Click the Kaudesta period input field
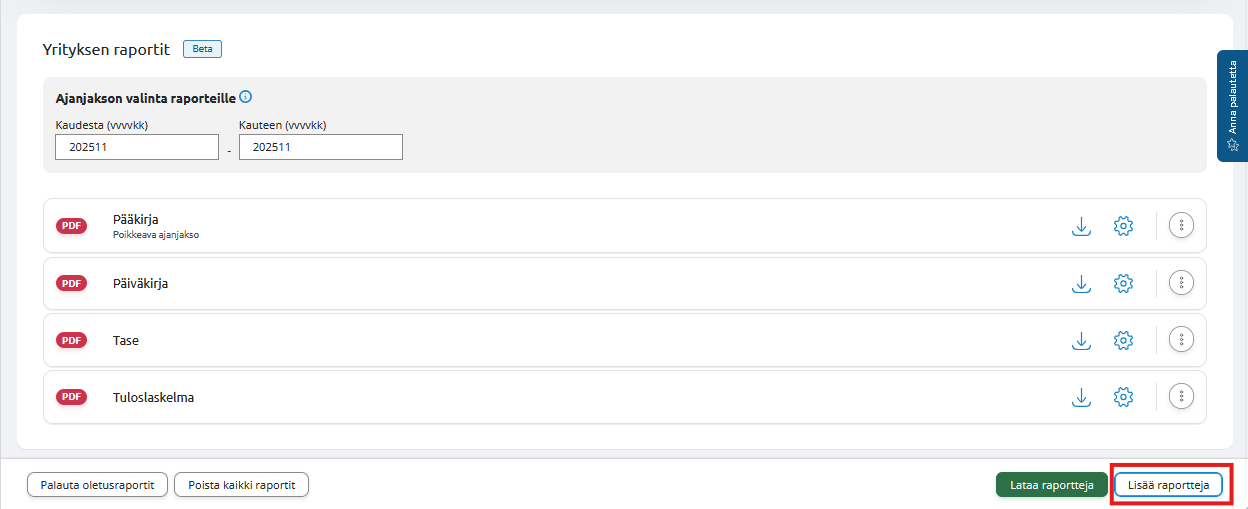This screenshot has width=1248, height=509. point(136,147)
